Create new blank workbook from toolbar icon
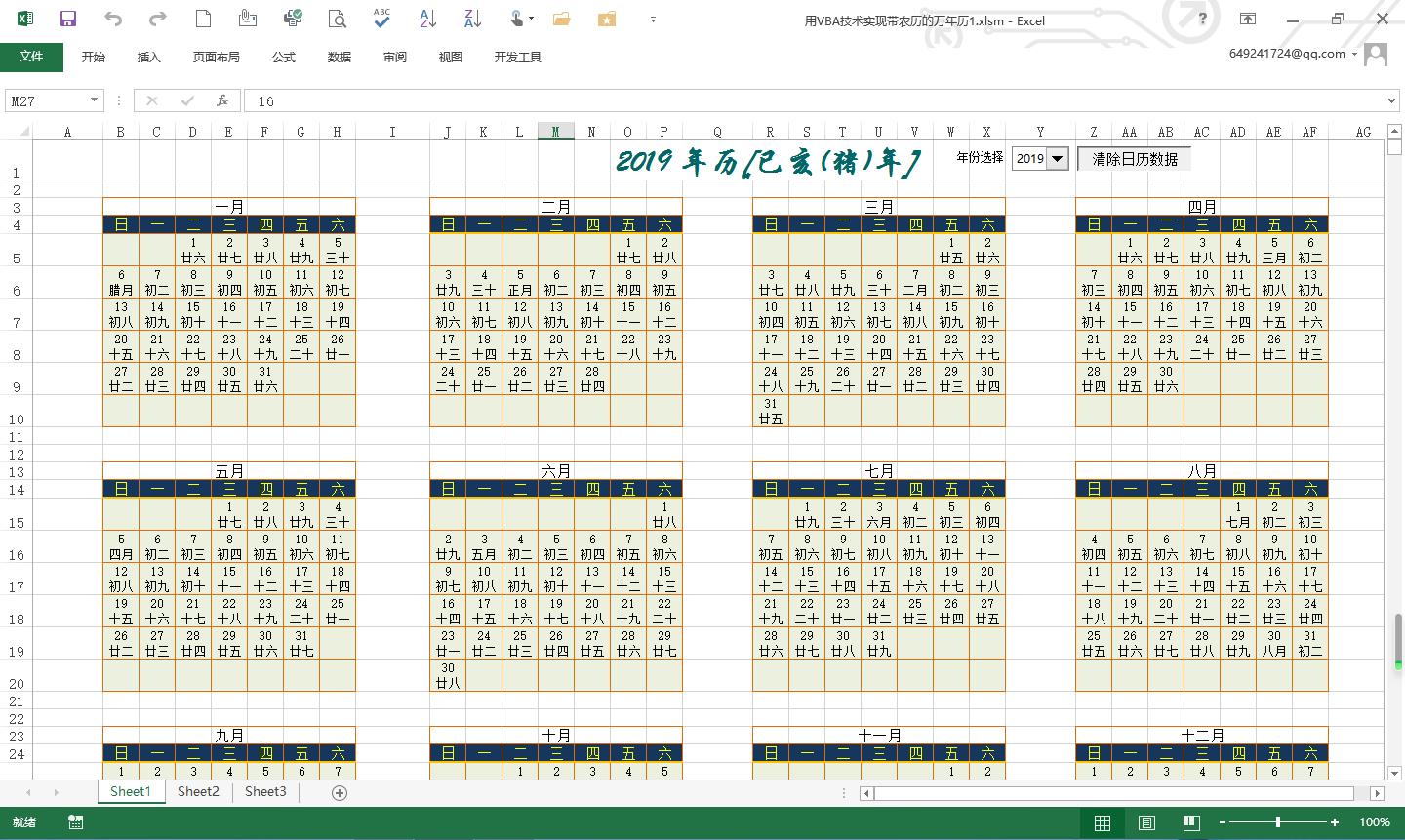The image size is (1405, 840). [201, 19]
